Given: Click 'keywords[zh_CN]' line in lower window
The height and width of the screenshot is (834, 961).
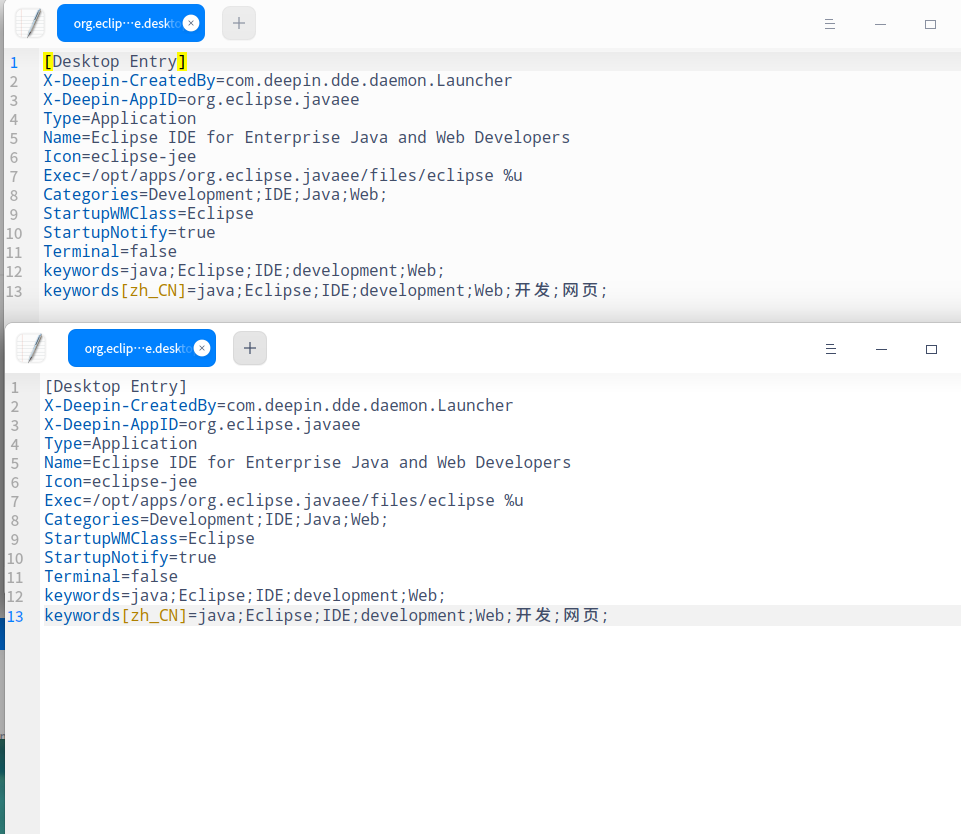Looking at the screenshot, I should click(x=327, y=615).
